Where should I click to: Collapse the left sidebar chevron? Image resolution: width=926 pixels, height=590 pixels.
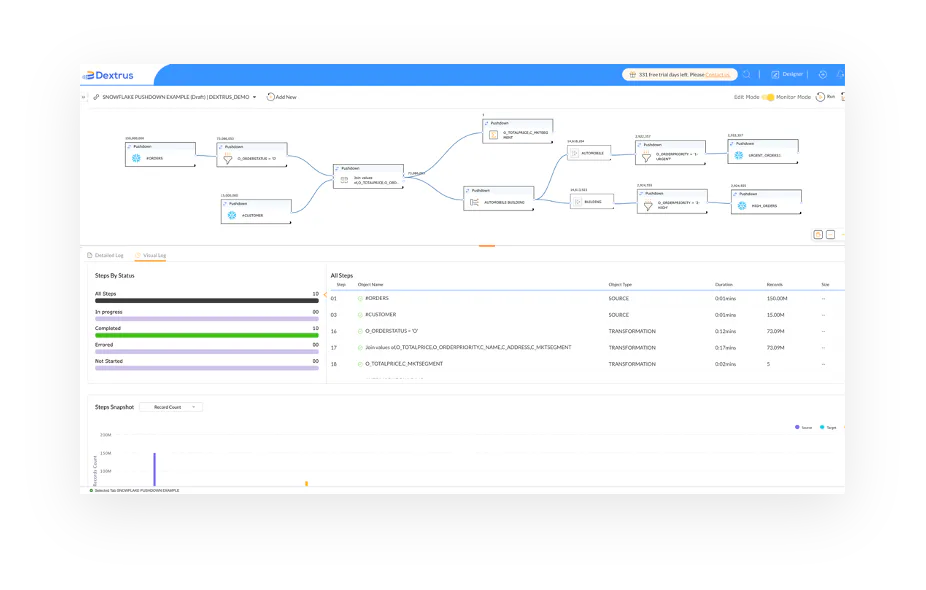[x=83, y=97]
